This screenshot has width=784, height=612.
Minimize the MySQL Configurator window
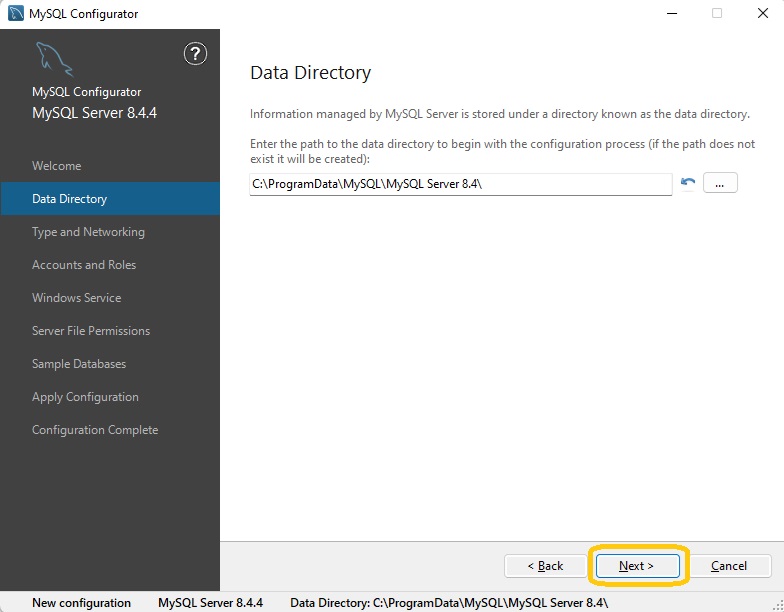point(672,14)
